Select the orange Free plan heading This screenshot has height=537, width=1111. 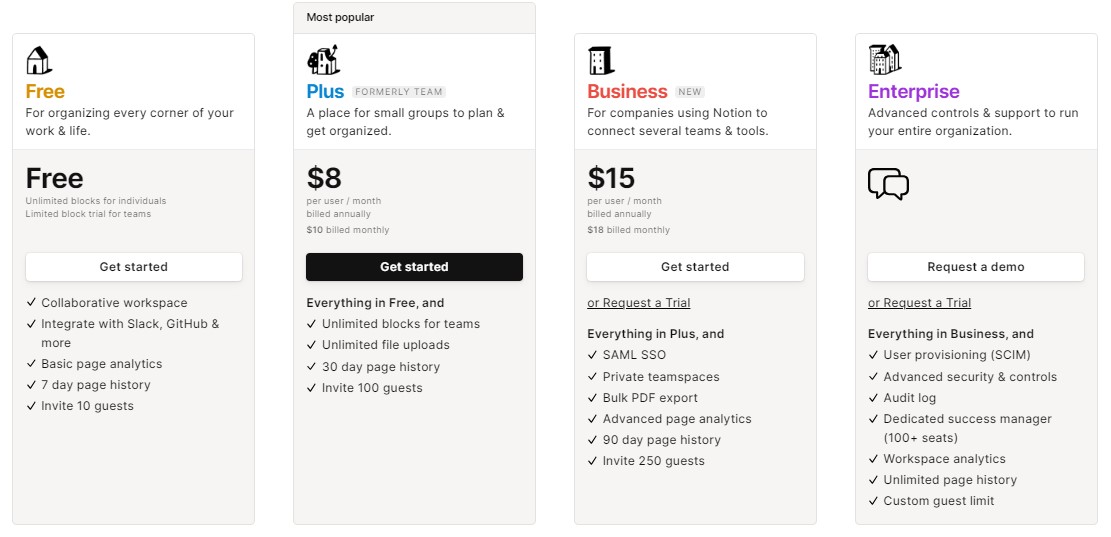(45, 91)
